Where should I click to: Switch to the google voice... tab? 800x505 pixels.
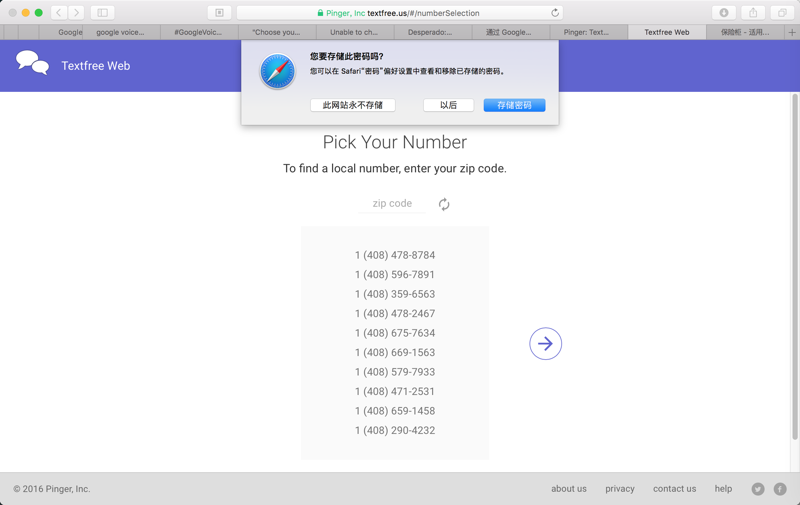click(x=120, y=32)
